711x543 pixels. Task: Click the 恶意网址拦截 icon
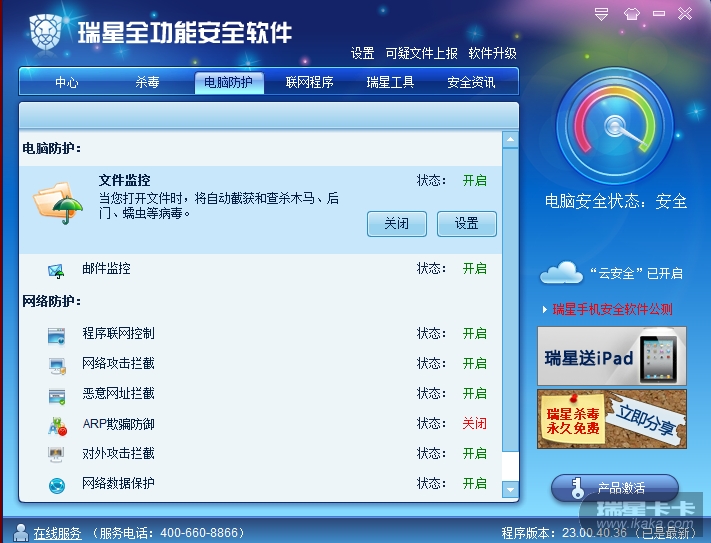coord(57,396)
